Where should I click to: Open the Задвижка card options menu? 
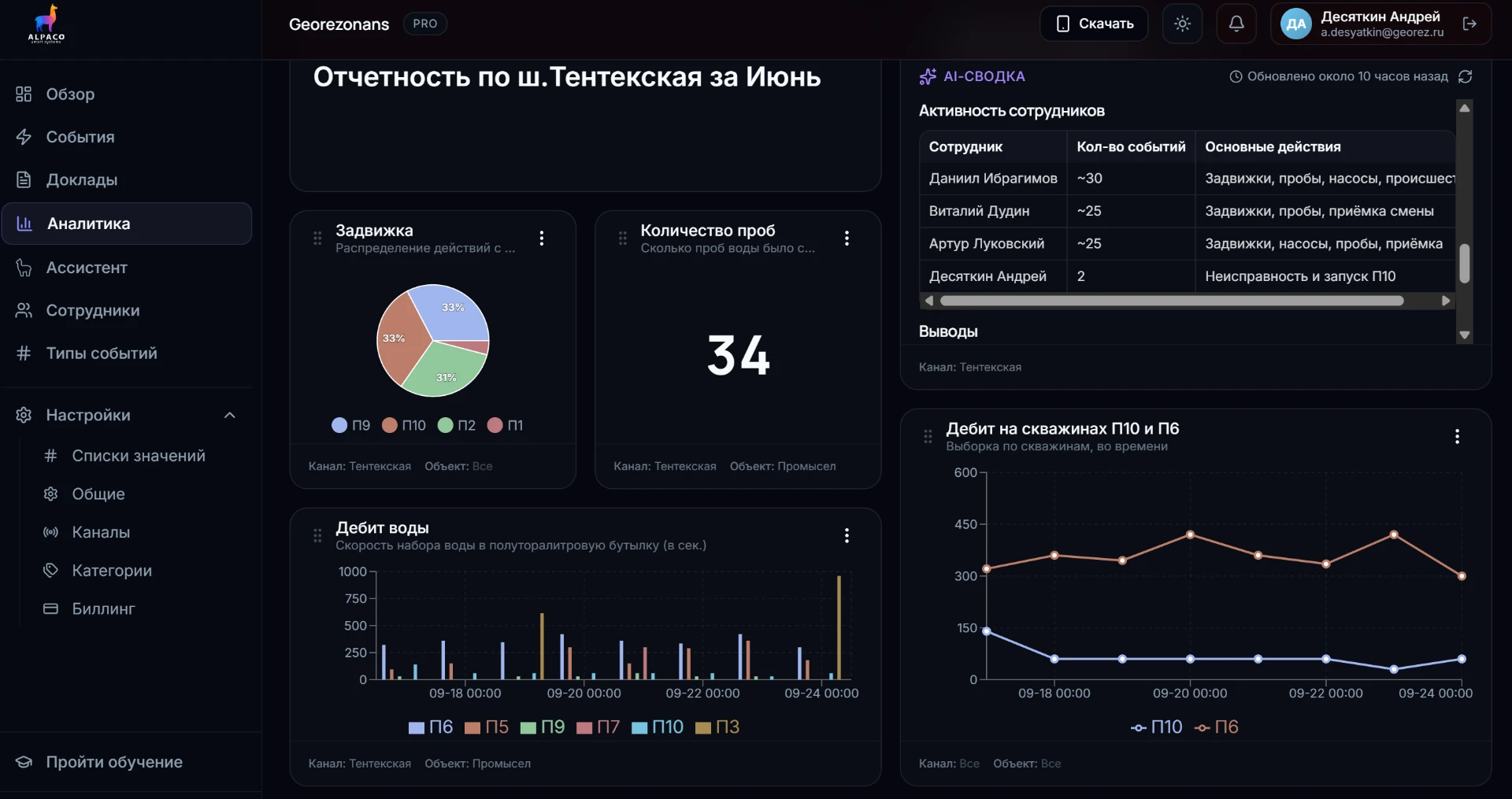pyautogui.click(x=542, y=239)
